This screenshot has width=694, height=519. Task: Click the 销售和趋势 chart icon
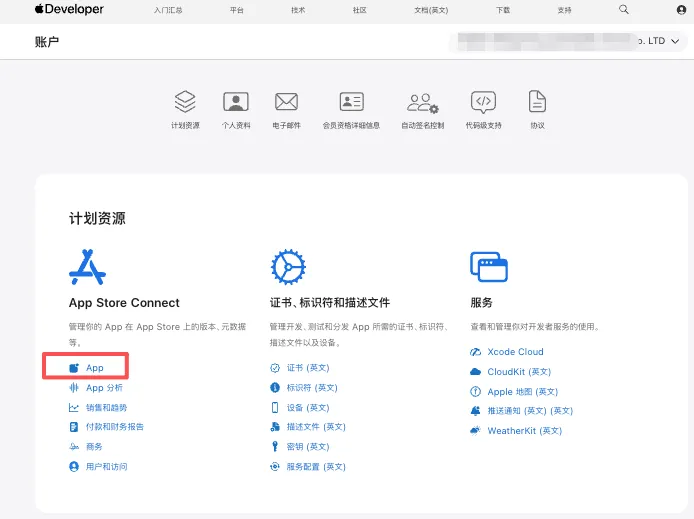click(x=74, y=408)
